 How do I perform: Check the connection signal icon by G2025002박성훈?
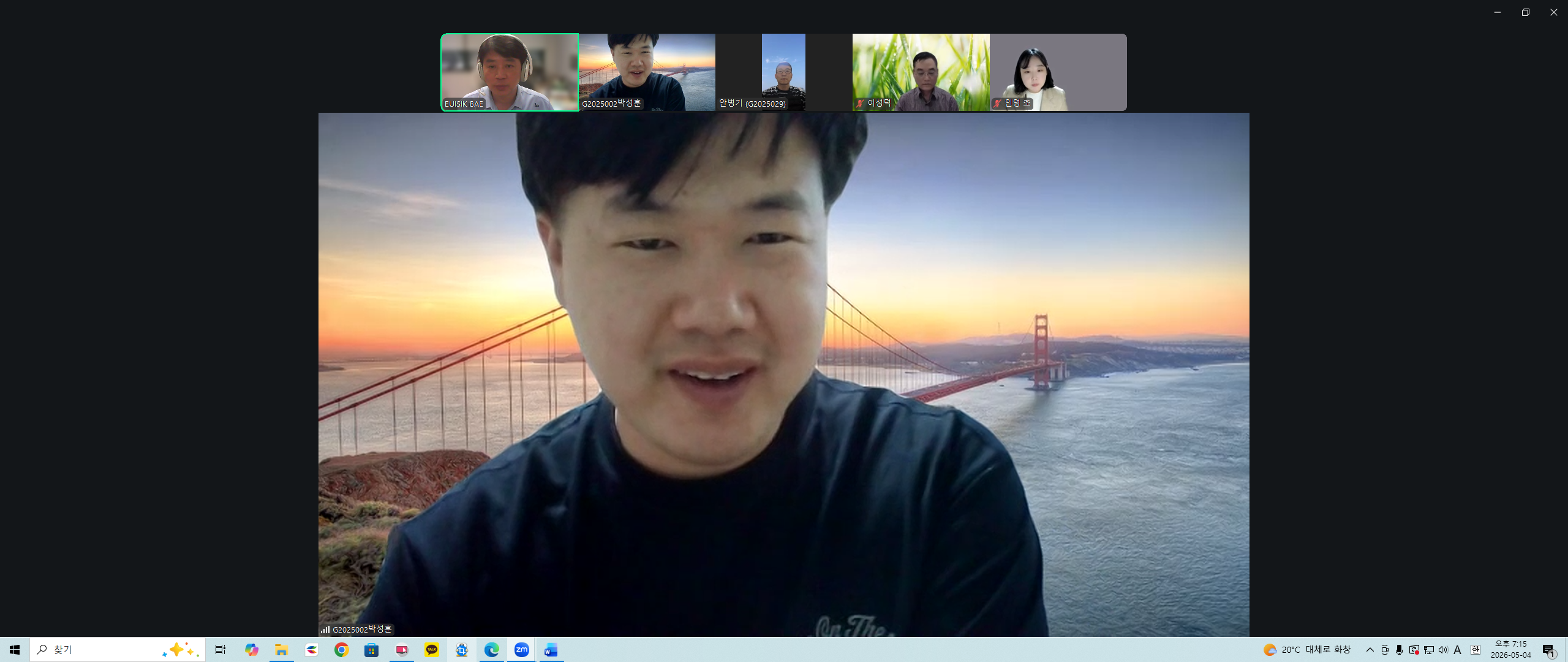(325, 630)
